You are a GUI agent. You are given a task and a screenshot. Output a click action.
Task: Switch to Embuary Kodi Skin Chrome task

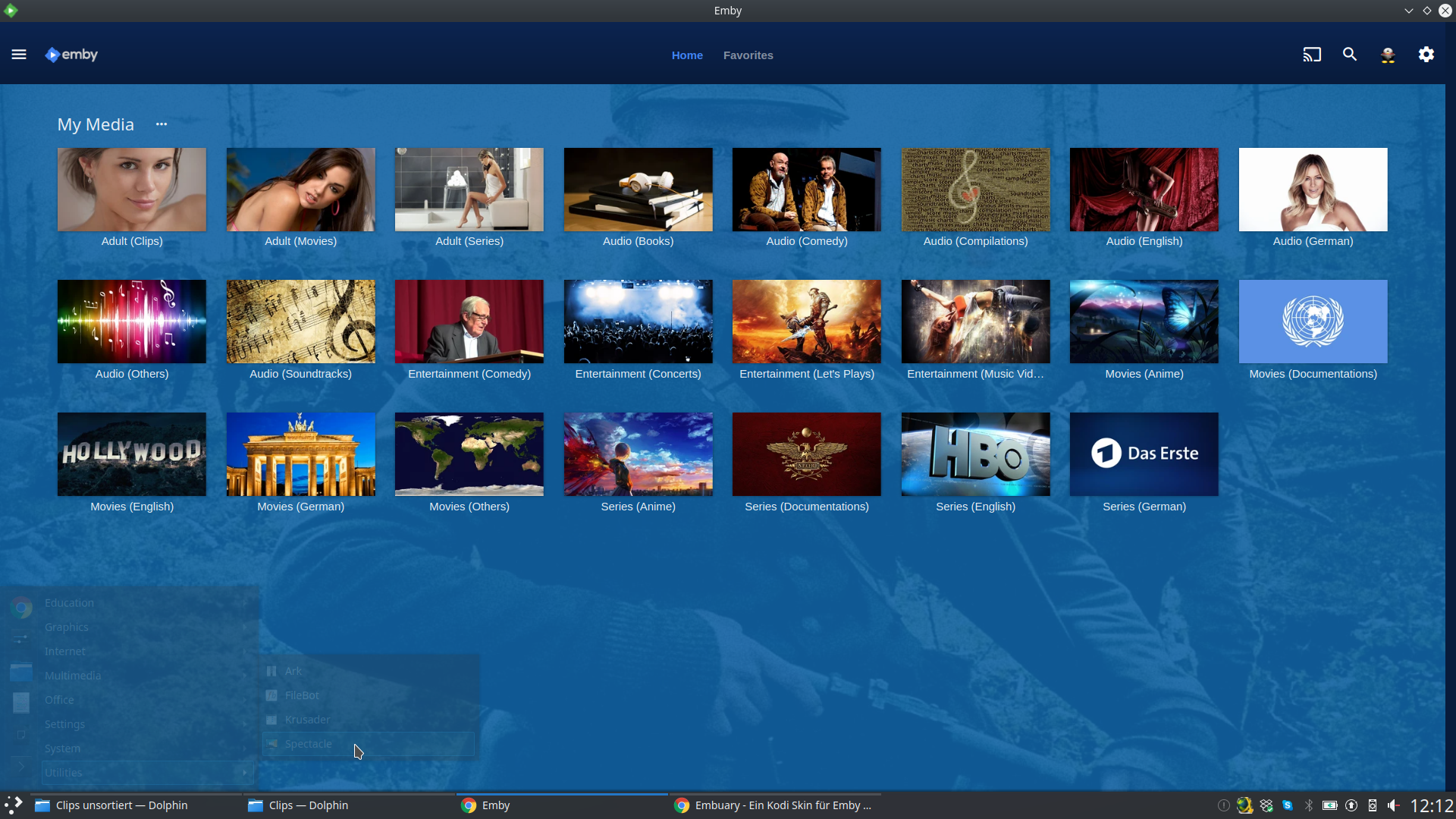[775, 805]
